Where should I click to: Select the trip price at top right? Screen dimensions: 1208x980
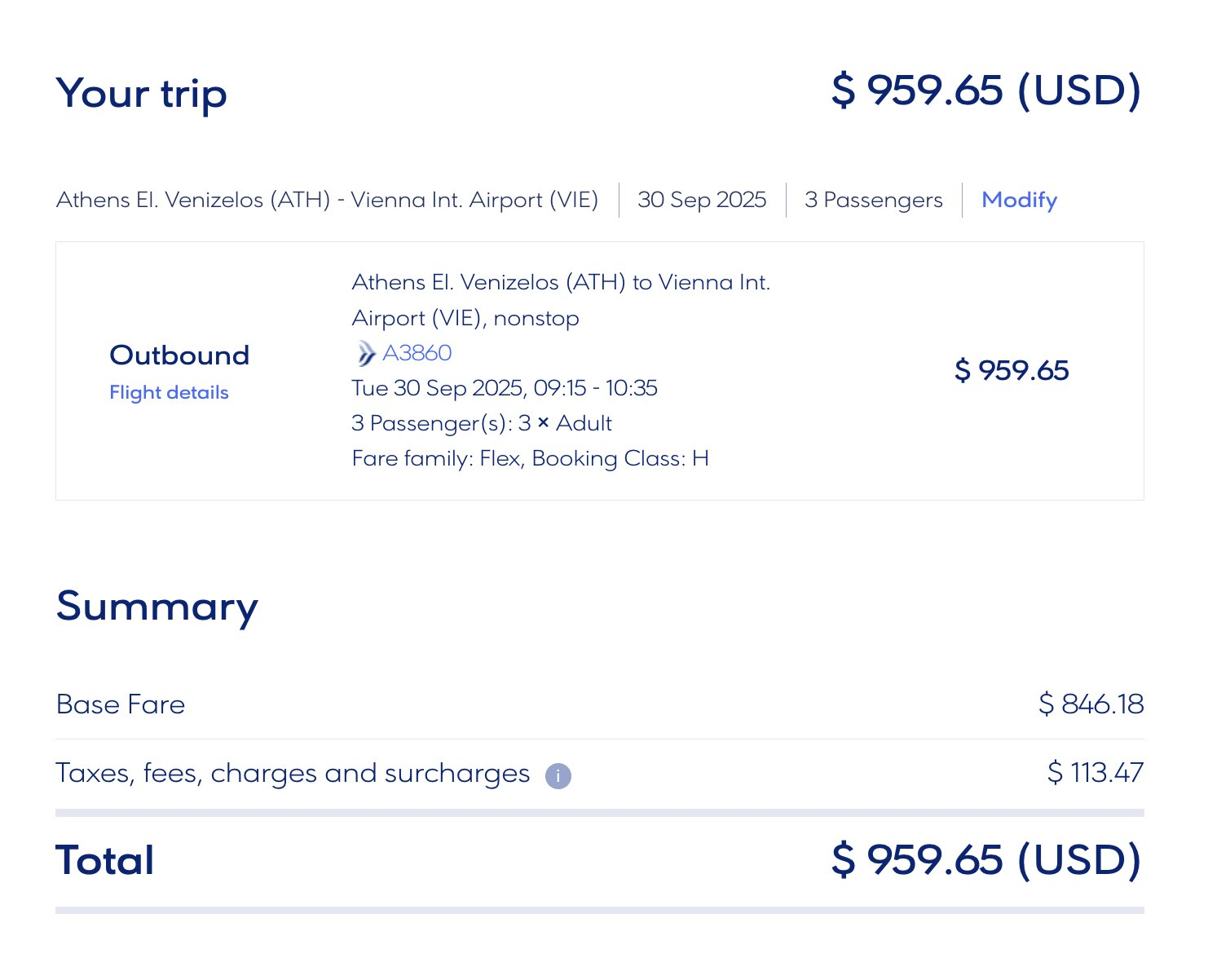pos(986,90)
